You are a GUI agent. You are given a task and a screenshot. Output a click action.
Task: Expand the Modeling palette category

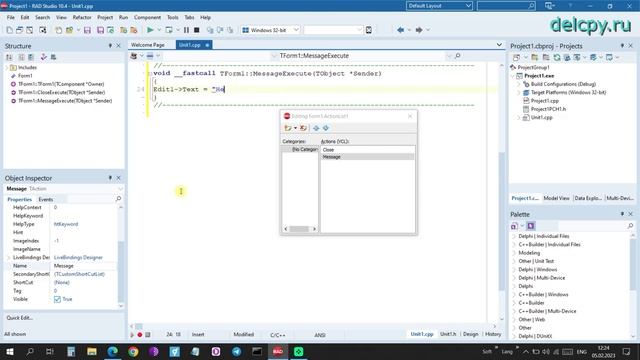[x=514, y=253]
